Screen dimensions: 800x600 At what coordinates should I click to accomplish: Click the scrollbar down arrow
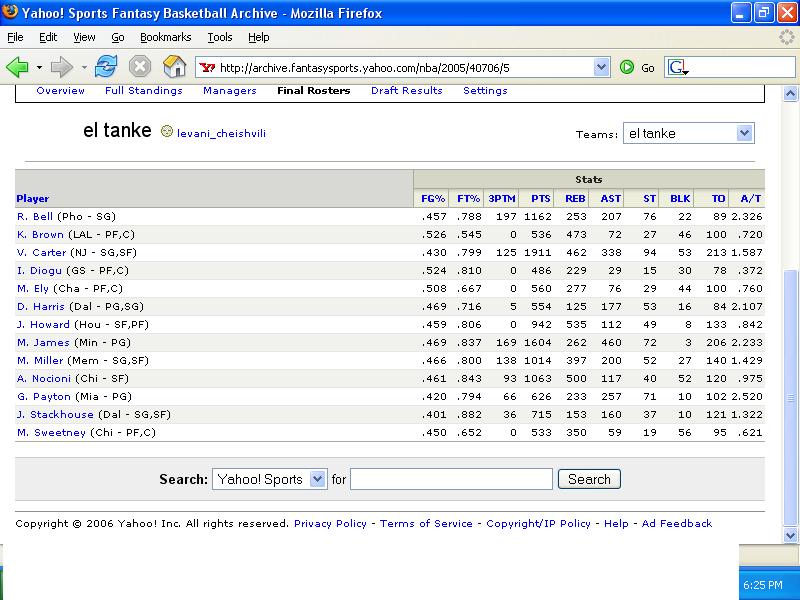click(x=790, y=535)
